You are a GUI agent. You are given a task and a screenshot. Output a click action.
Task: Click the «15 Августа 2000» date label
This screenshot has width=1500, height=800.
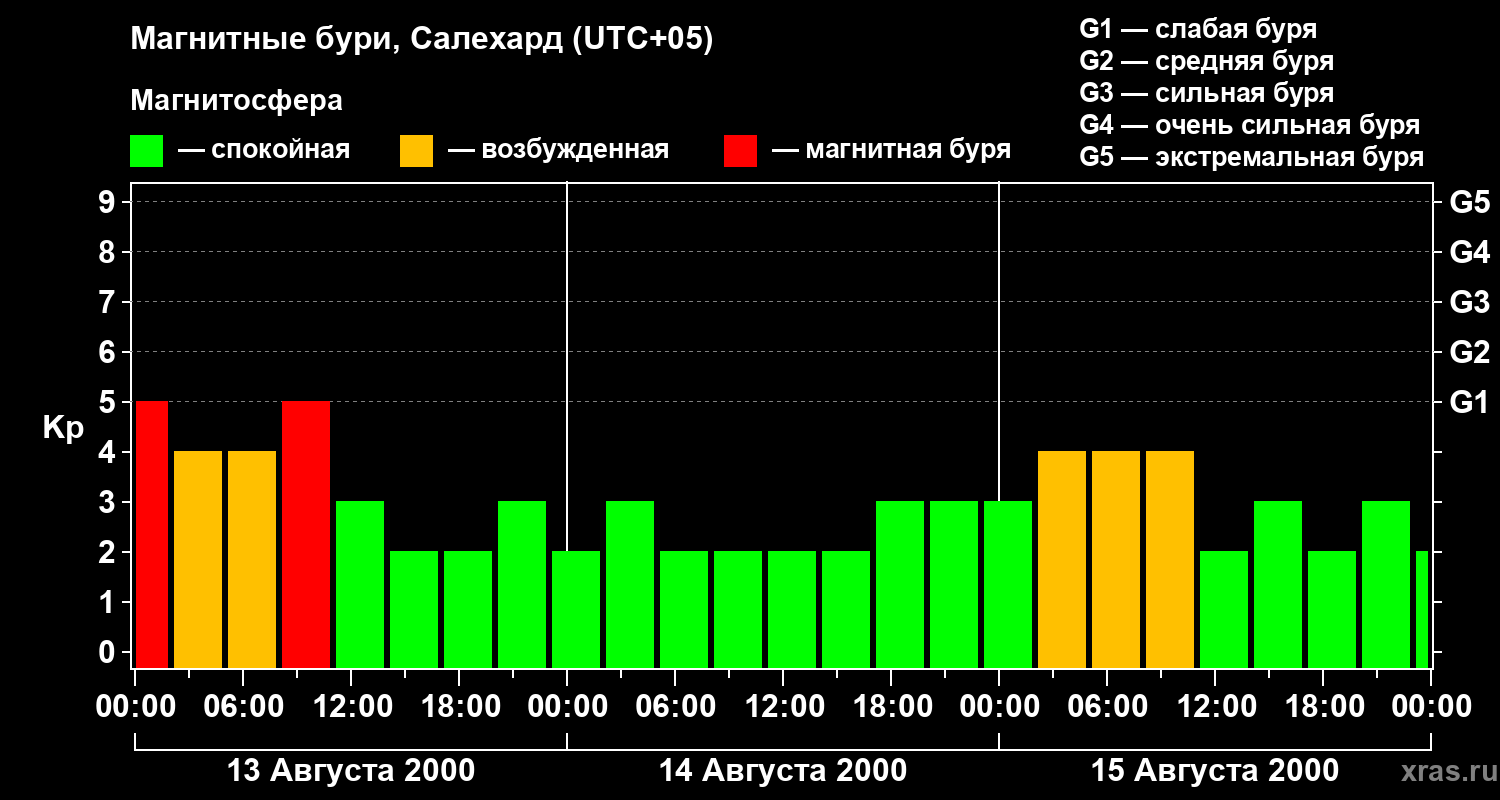[x=1215, y=771]
